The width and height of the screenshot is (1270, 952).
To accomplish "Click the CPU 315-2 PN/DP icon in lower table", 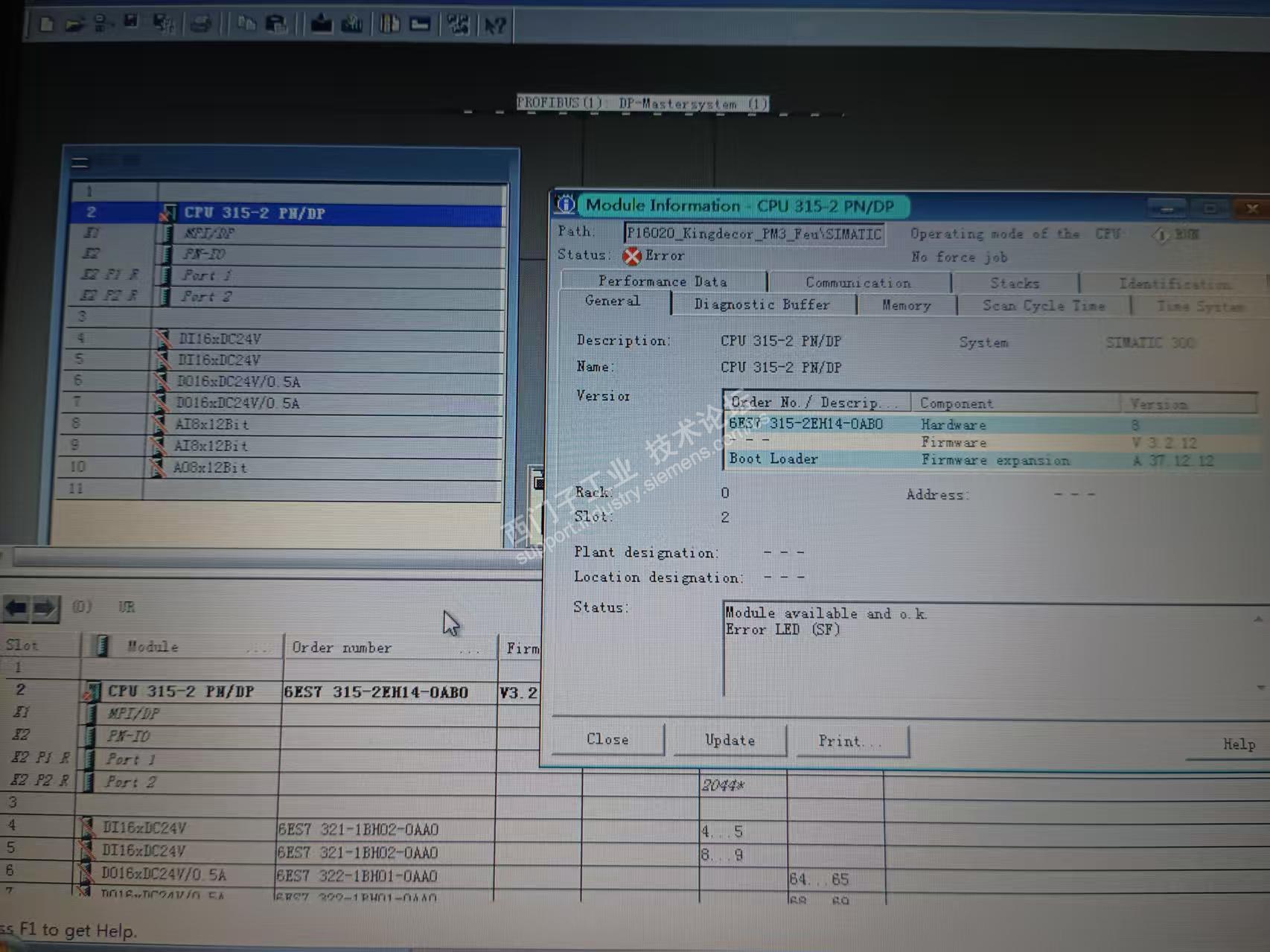I will click(92, 692).
